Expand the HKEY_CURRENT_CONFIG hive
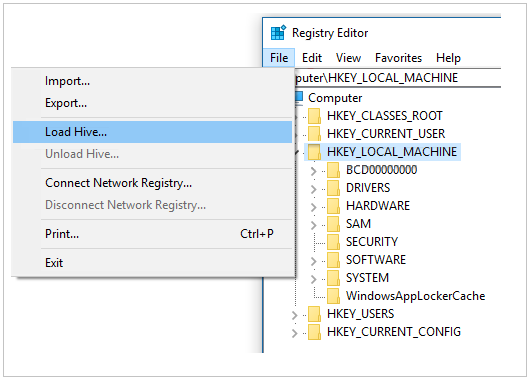Image resolution: width=532 pixels, height=384 pixels. coord(294,333)
